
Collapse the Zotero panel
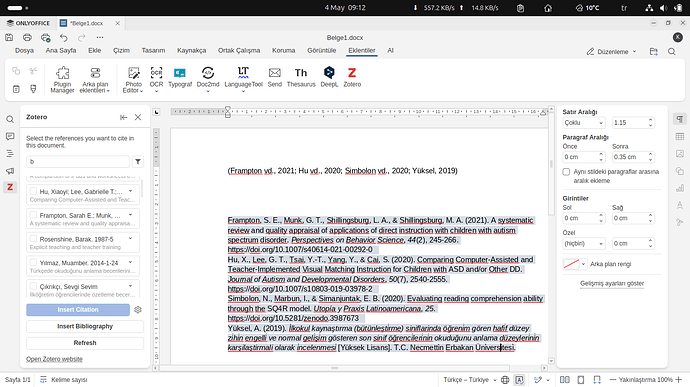click(x=123, y=117)
